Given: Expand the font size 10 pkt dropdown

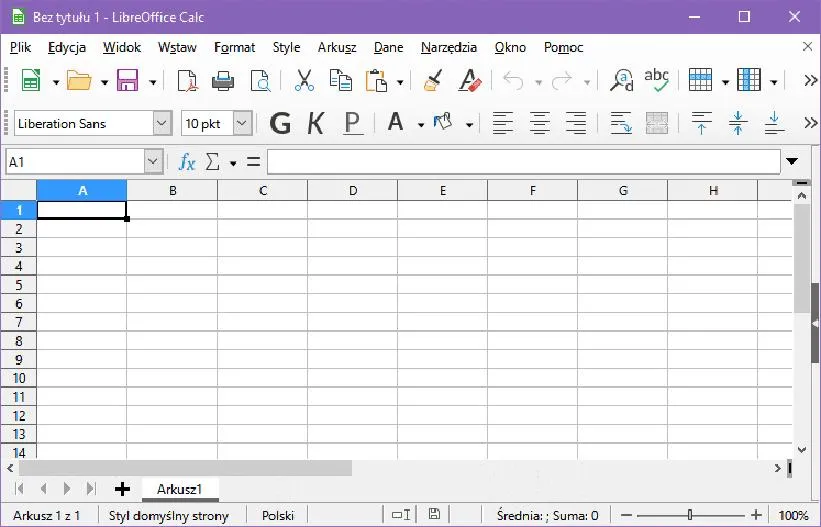Looking at the screenshot, I should click(242, 124).
